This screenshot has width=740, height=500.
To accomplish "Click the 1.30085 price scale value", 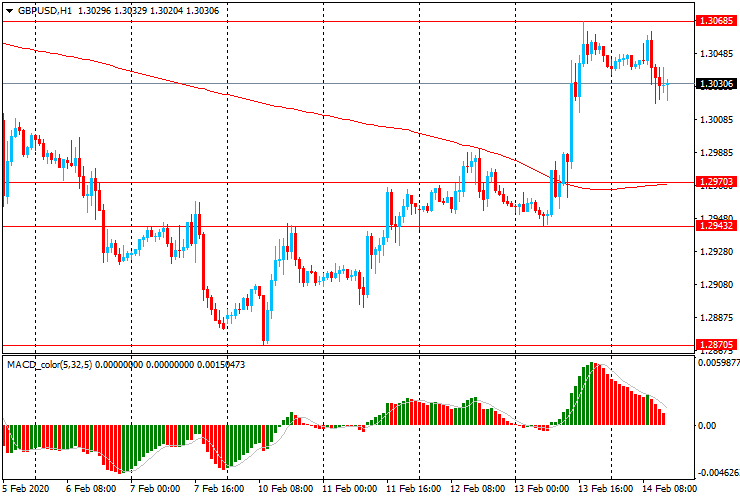I will click(716, 119).
